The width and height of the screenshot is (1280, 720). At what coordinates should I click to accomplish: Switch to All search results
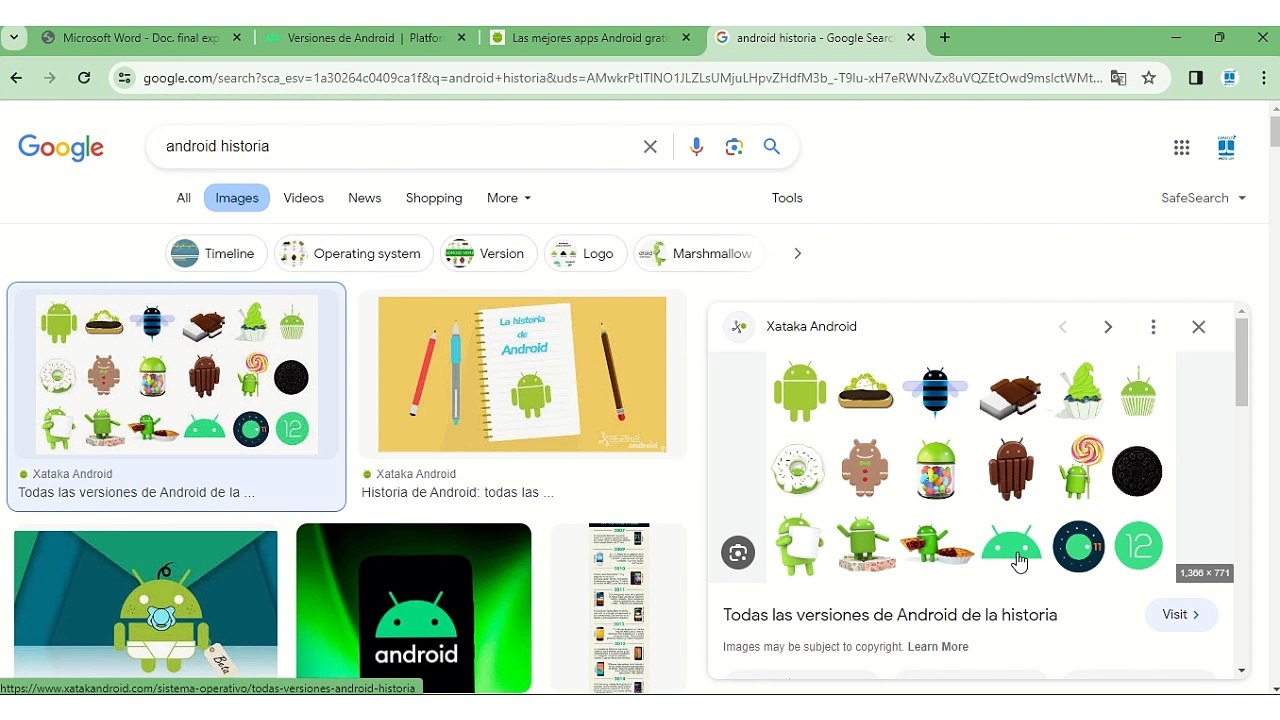[184, 198]
